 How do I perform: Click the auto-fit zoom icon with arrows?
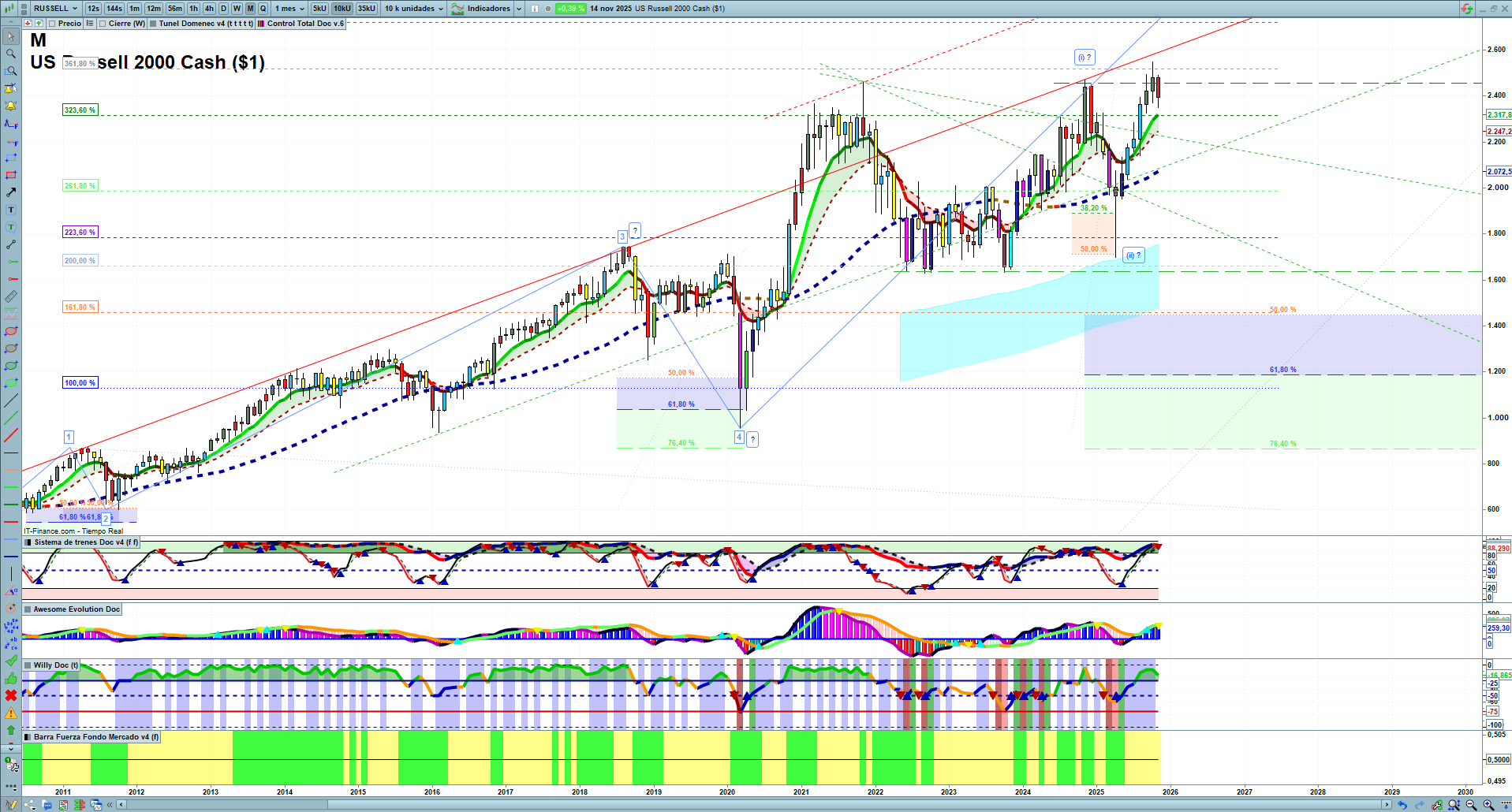coord(1454,805)
